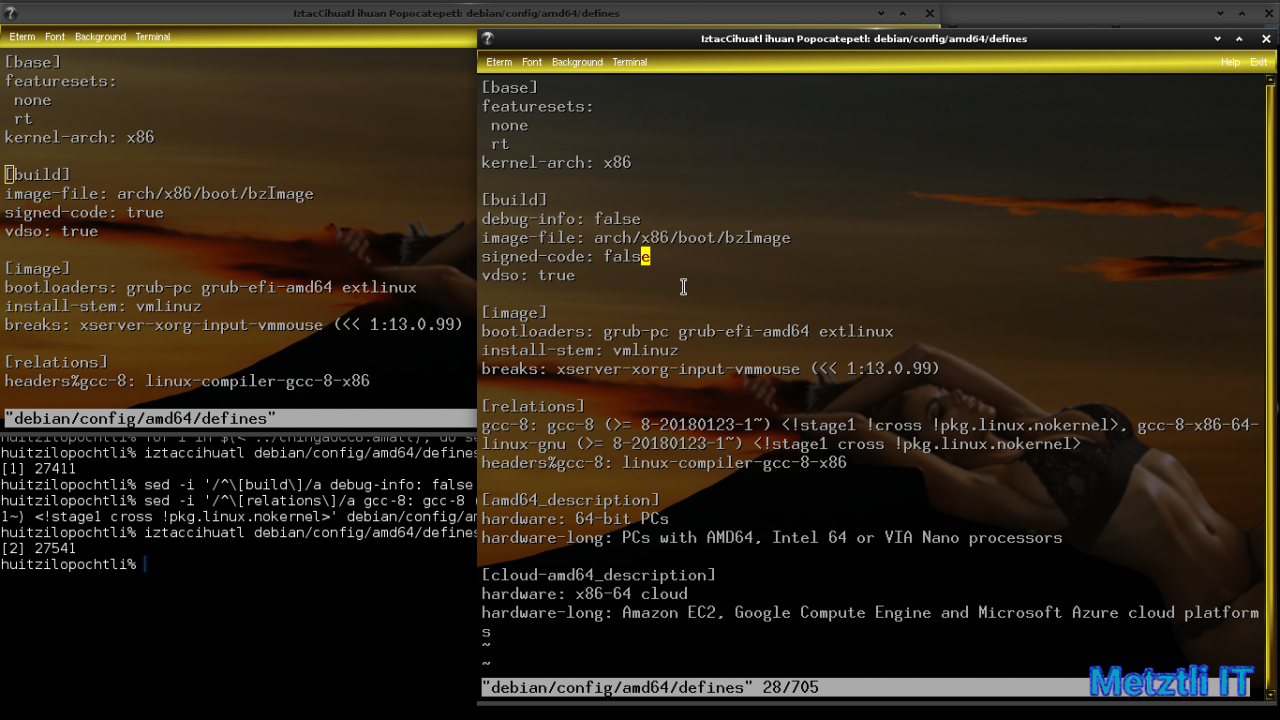Click 'vdso: true' in back-left window
Image resolution: width=1280 pixels, height=720 pixels.
click(x=51, y=231)
